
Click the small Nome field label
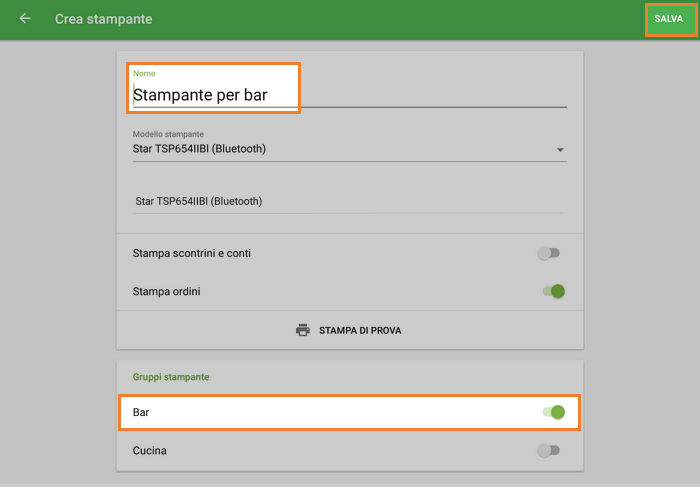(x=144, y=73)
